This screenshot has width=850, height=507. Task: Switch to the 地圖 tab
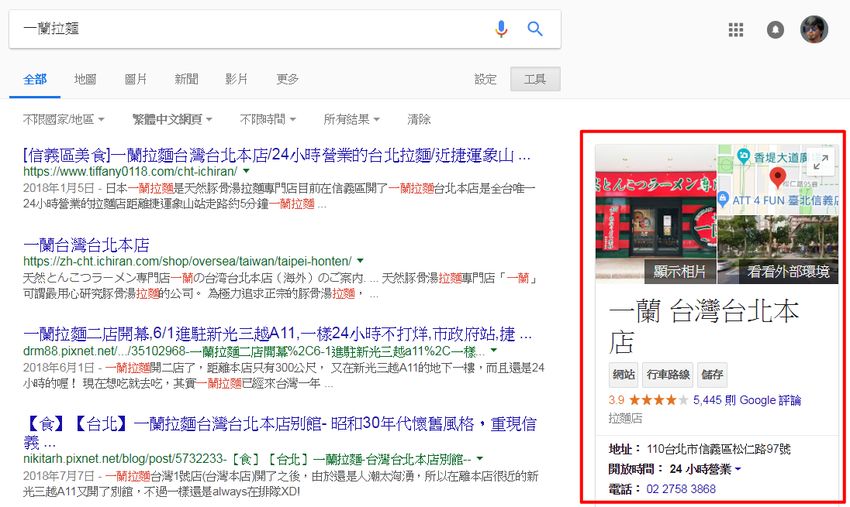click(x=85, y=79)
